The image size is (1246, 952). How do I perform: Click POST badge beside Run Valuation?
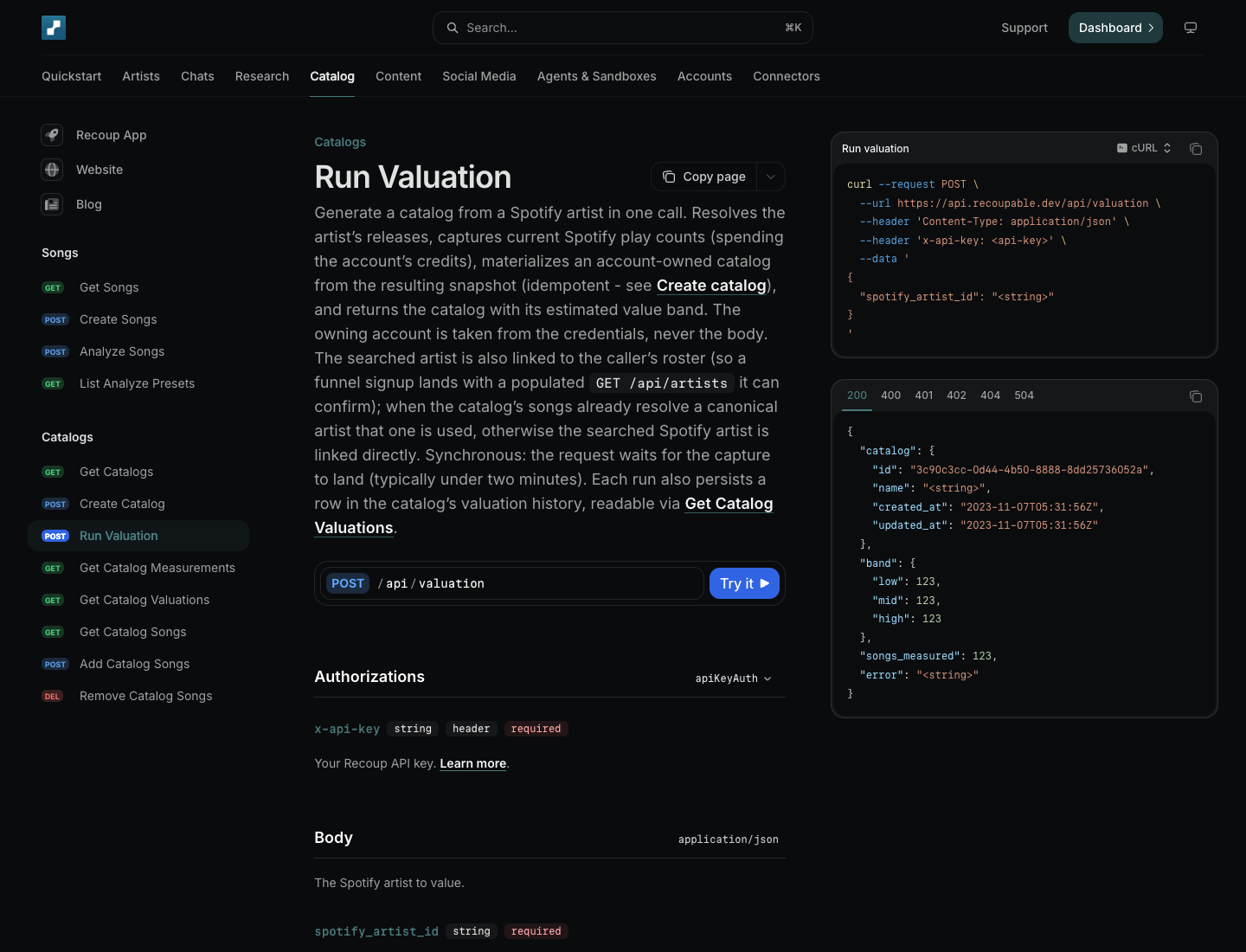point(55,537)
